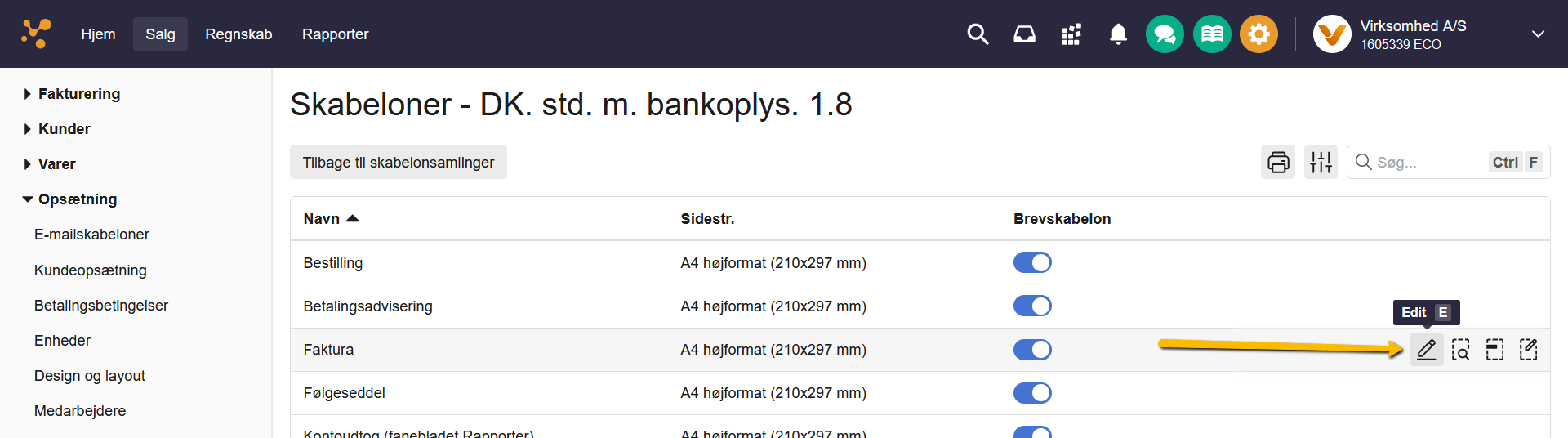
Task: Expand the Fakturering sidebar section
Action: click(x=78, y=94)
